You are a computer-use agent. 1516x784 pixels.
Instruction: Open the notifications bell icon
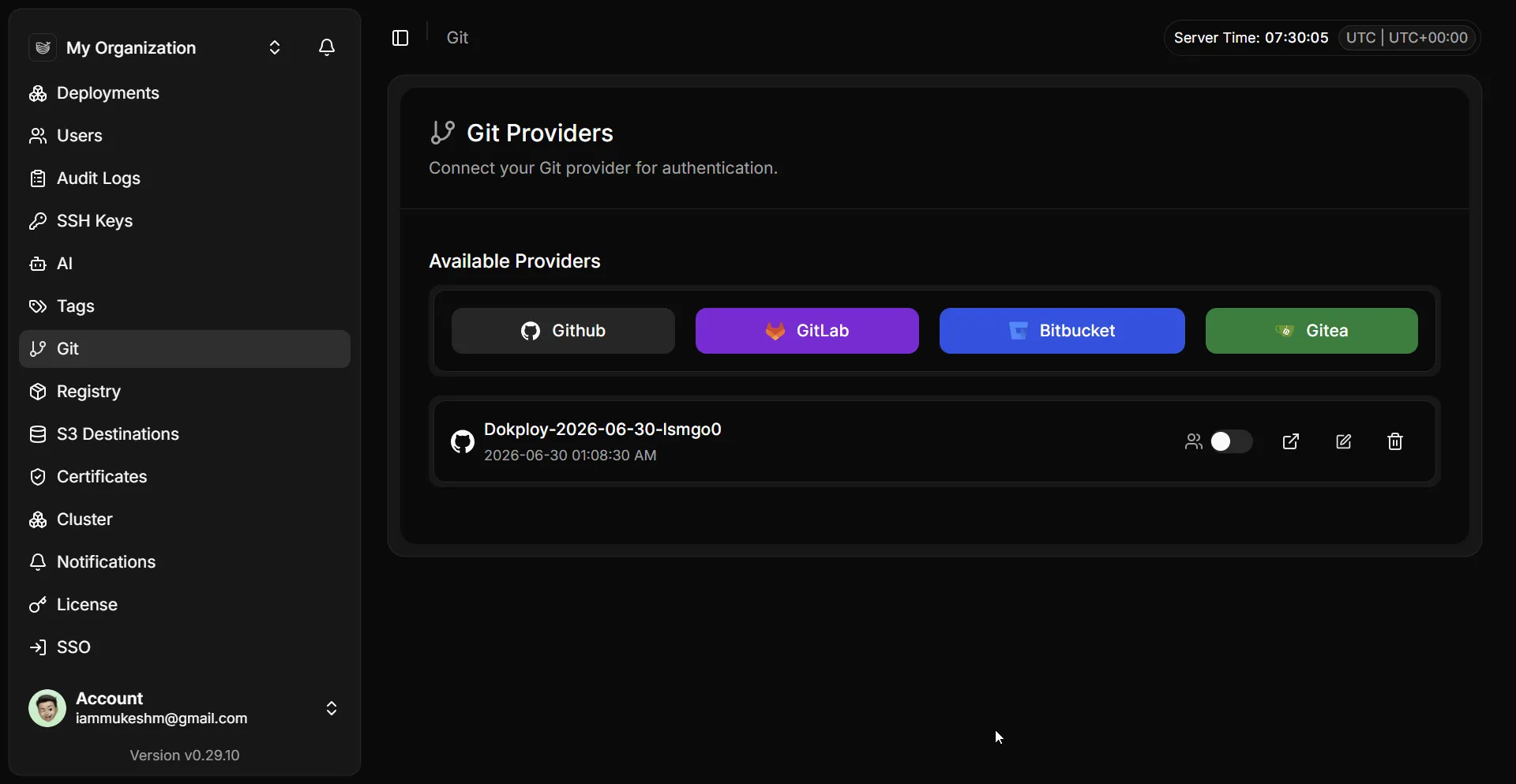327,47
